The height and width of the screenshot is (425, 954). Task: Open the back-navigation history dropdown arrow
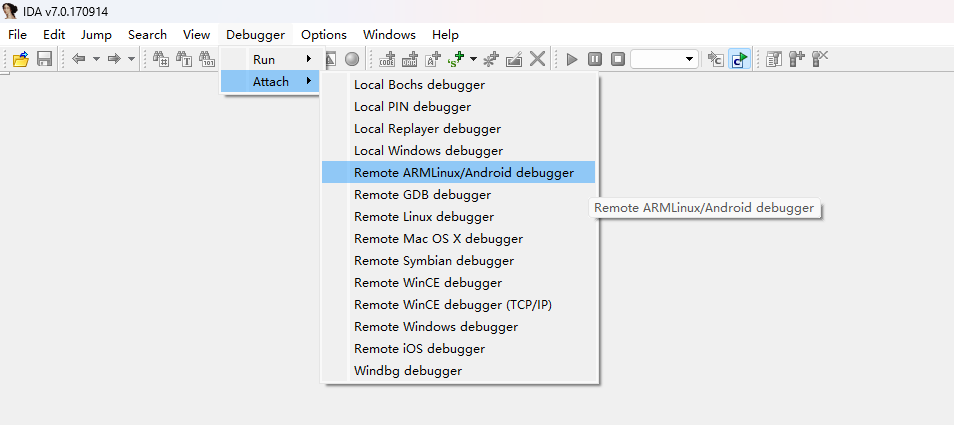click(x=96, y=59)
